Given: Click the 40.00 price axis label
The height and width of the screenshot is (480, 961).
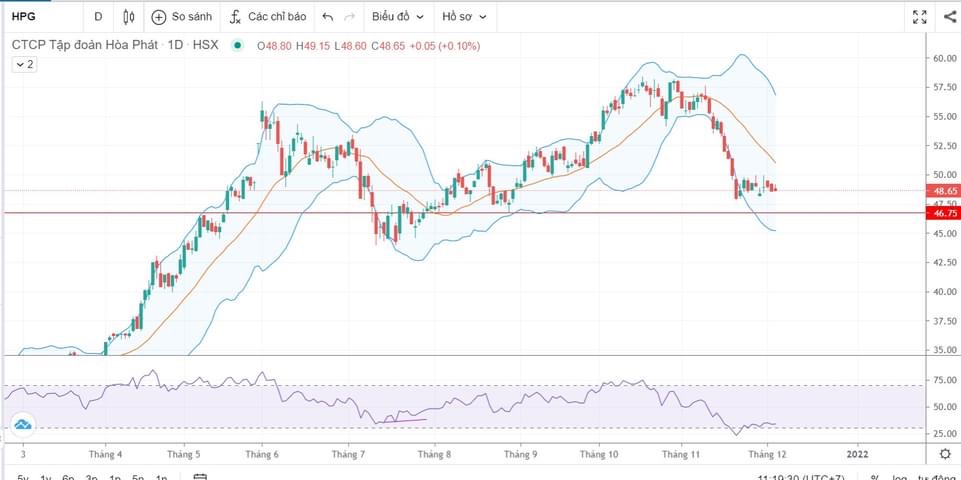Looking at the screenshot, I should (x=944, y=292).
